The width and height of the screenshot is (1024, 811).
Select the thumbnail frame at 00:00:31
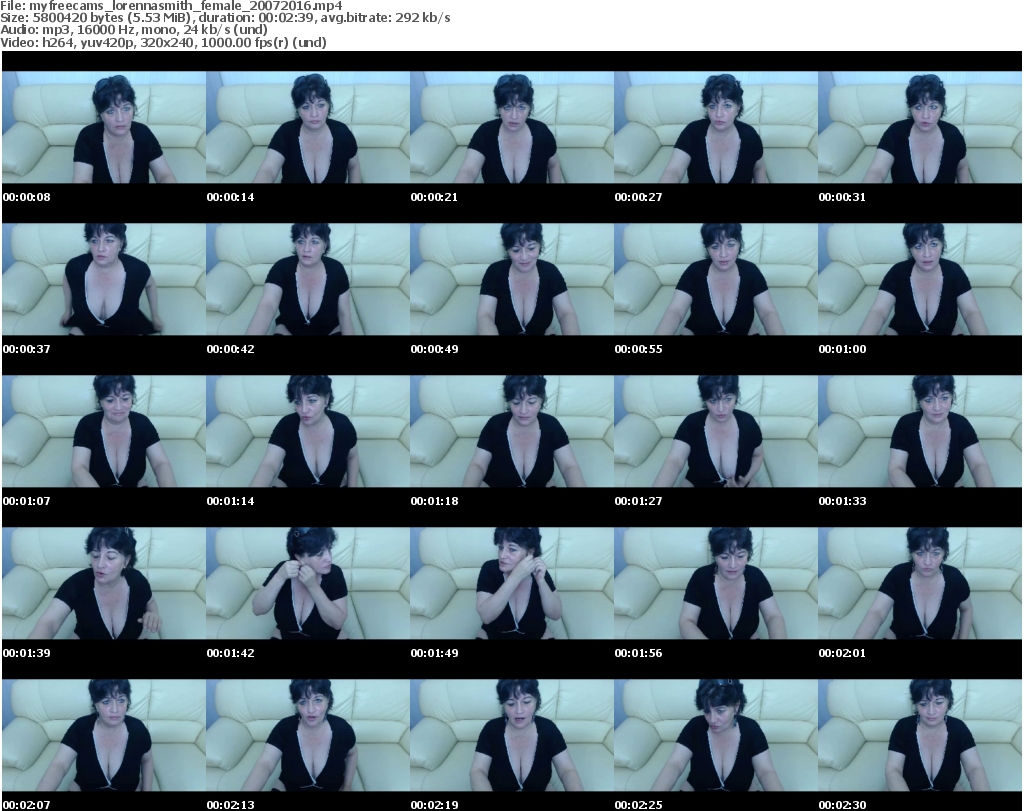920,127
